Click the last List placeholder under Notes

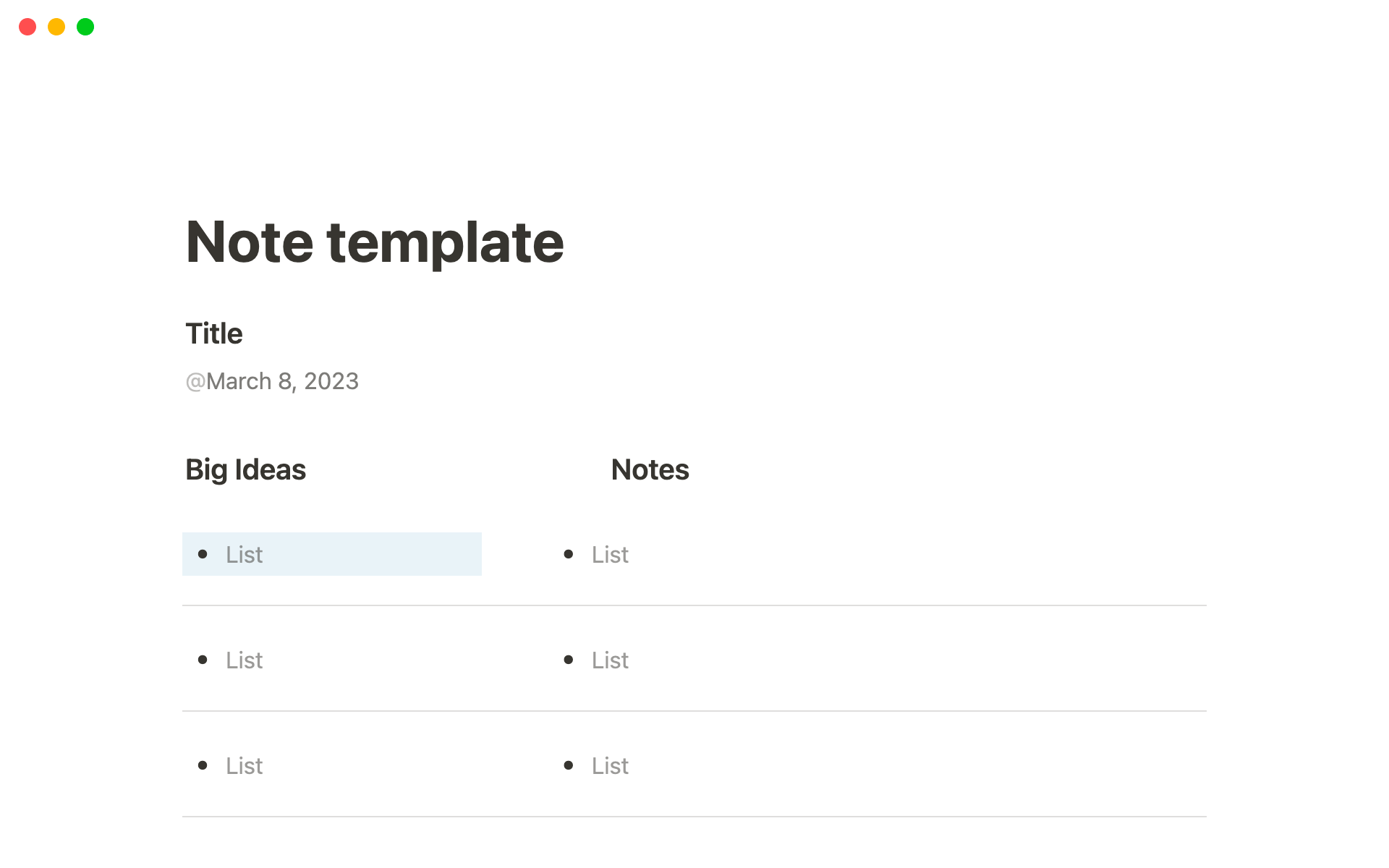pyautogui.click(x=610, y=765)
